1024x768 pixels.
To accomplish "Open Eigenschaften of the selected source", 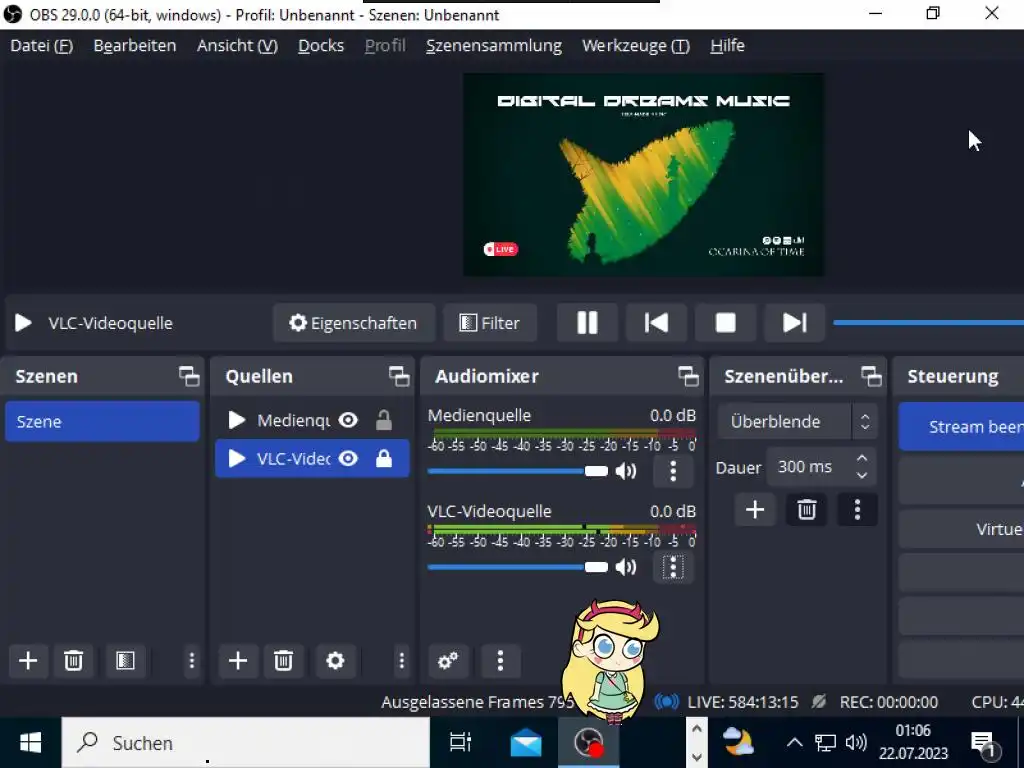I will click(354, 323).
